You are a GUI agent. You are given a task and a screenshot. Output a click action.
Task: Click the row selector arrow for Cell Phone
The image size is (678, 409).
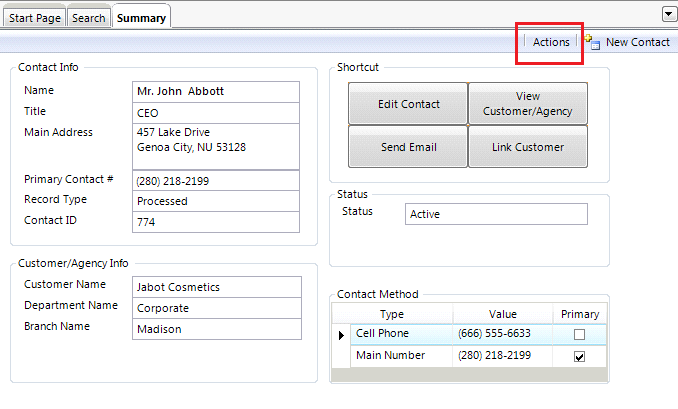[341, 335]
